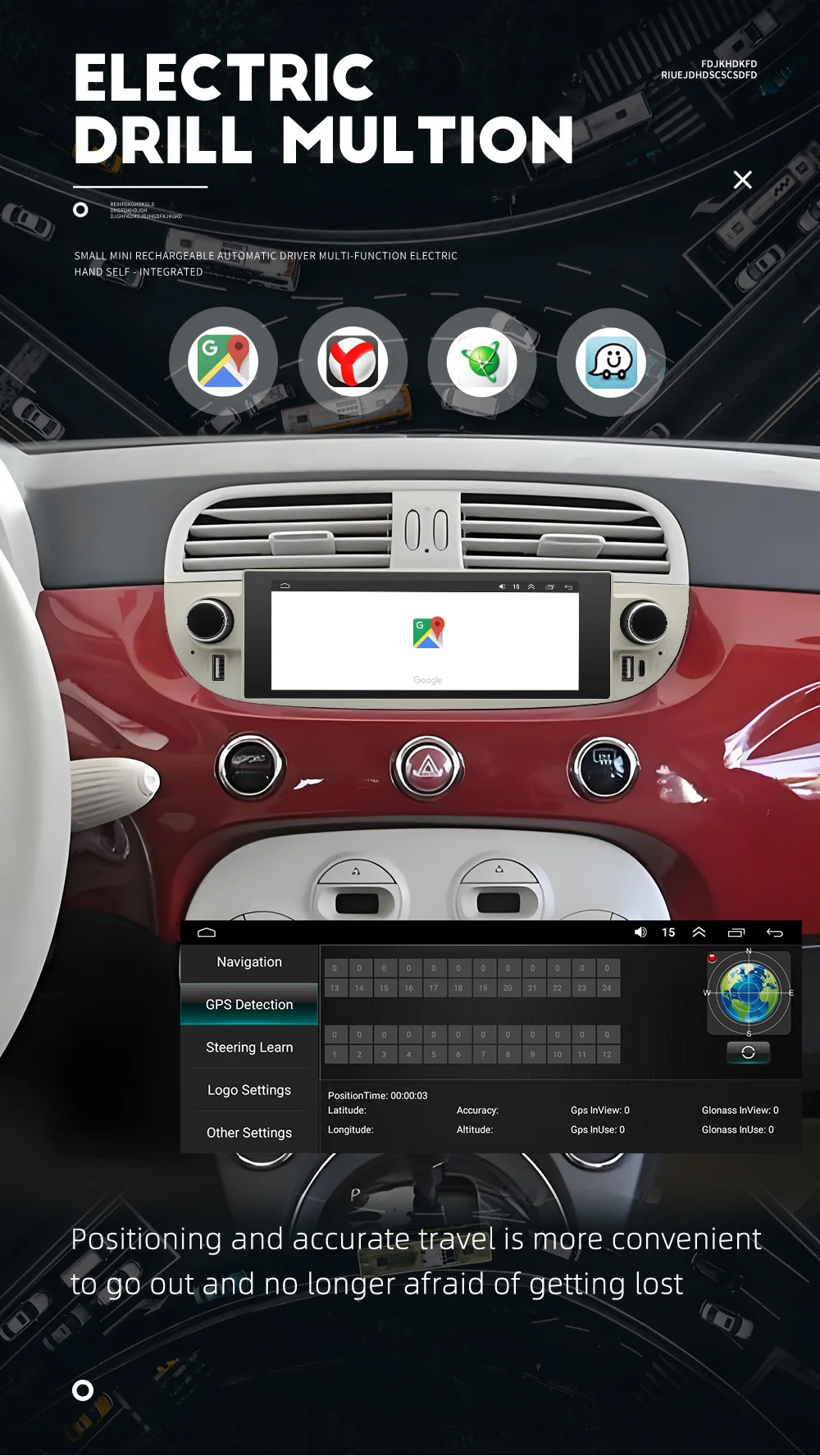Tap the speaker volume icon in GPS panel bar
Screen dimensions: 820x1456
[x=640, y=932]
